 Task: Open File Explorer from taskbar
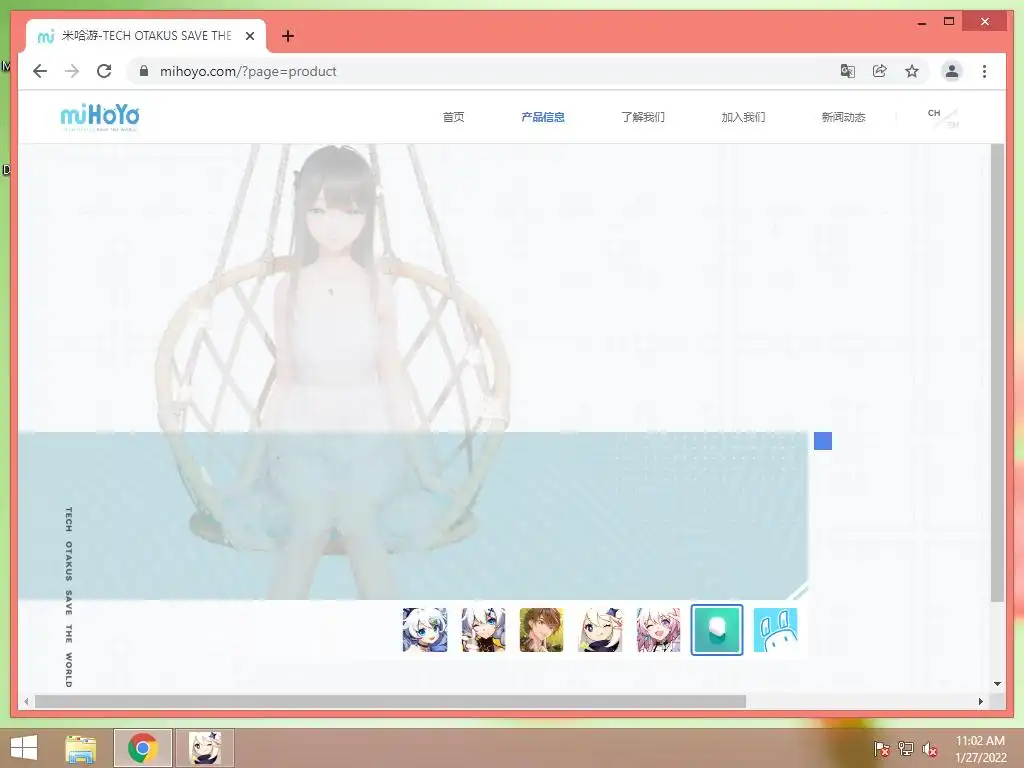point(81,748)
